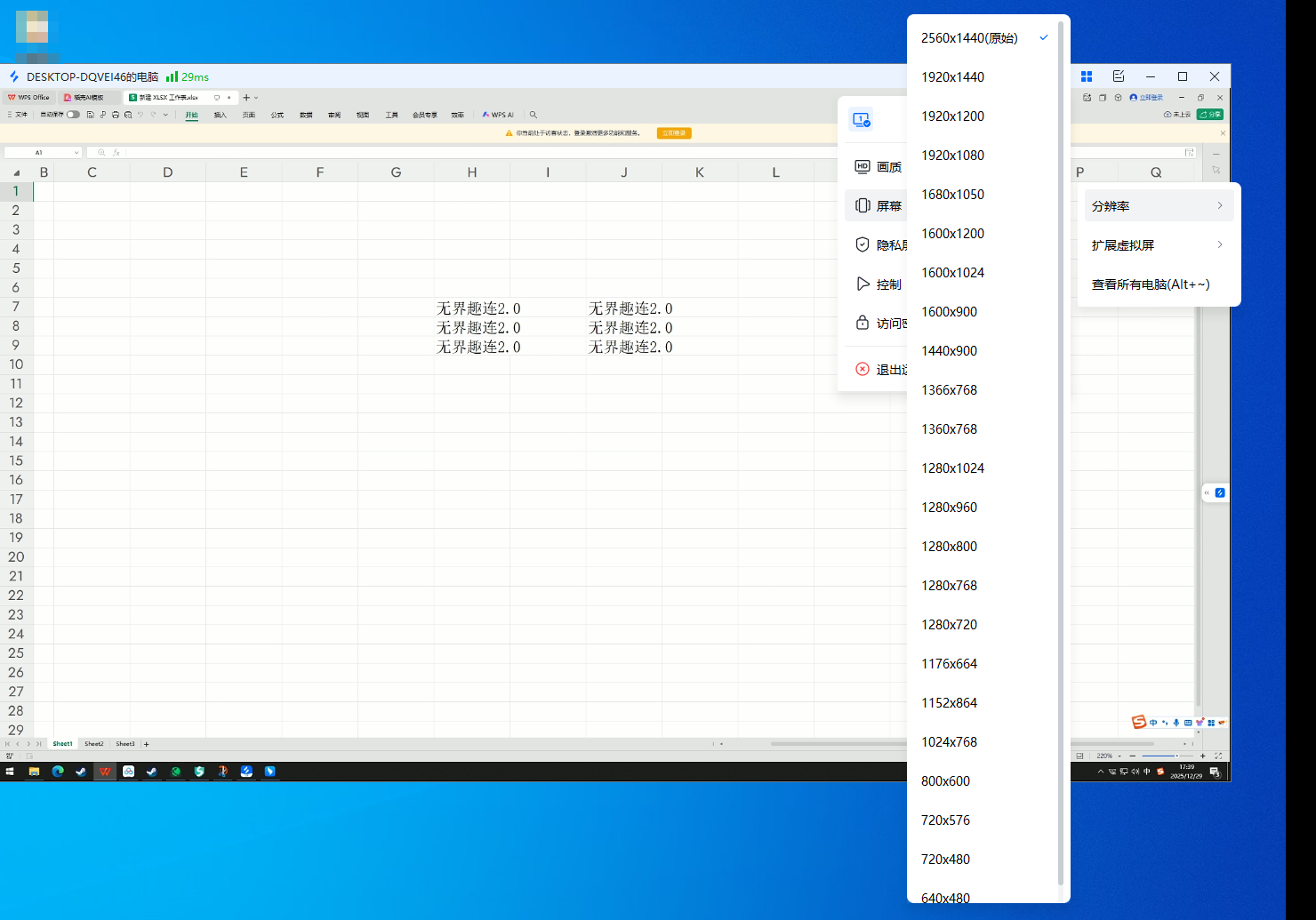The height and width of the screenshot is (920, 1316).
Task: Click the search magnifier in WPS ribbon
Action: pos(534,115)
